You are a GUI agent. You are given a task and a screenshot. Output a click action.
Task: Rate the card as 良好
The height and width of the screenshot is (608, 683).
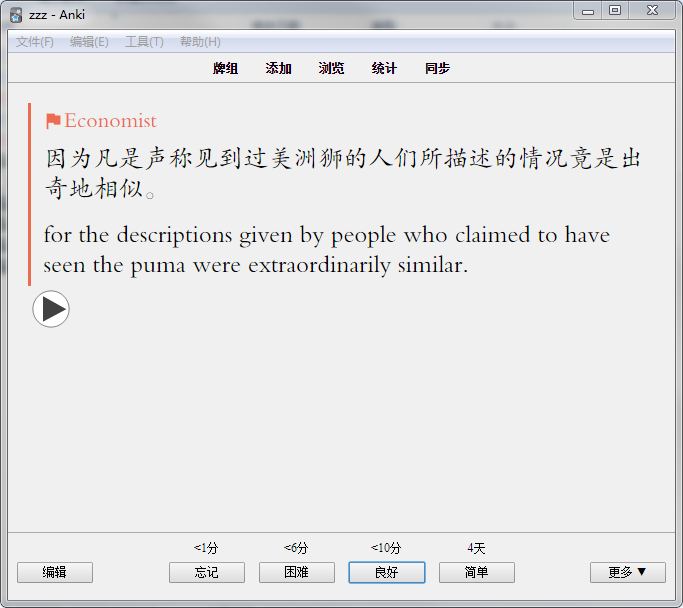pos(387,572)
